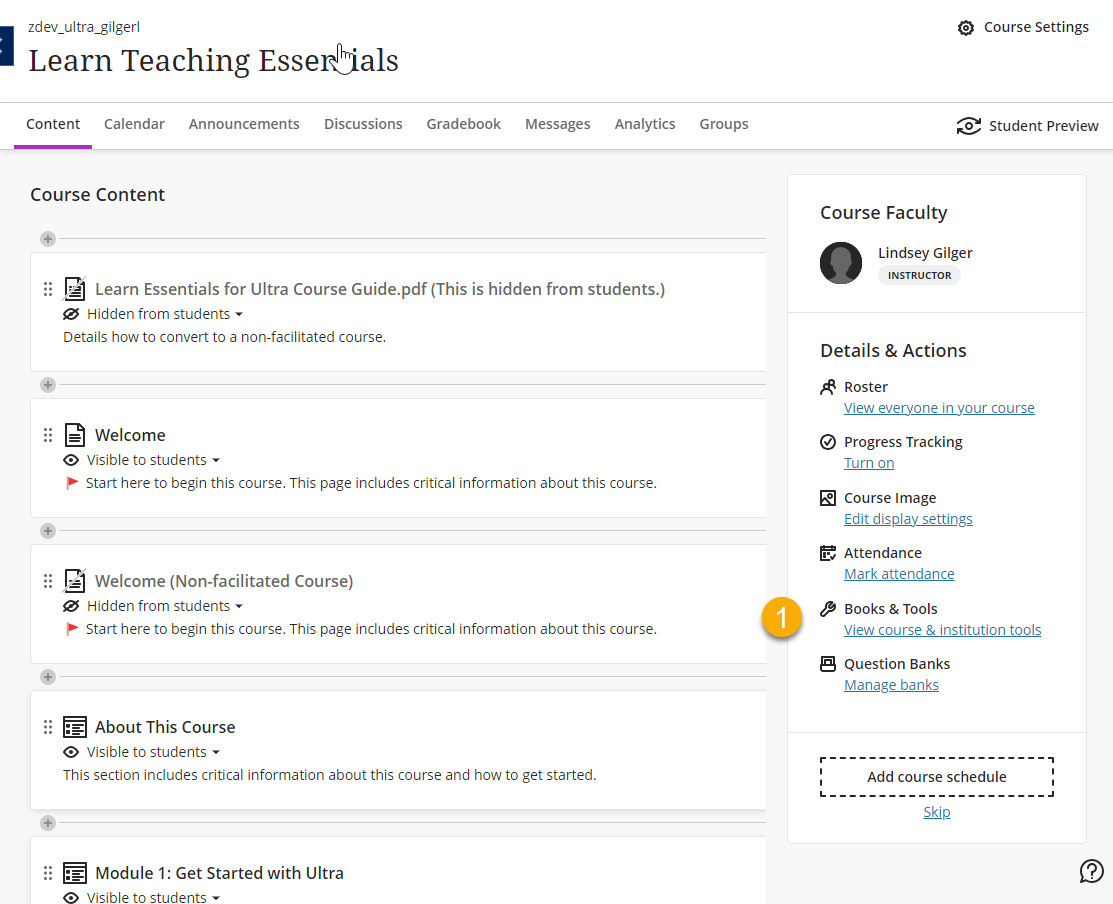Skip adding a course schedule

[x=936, y=812]
